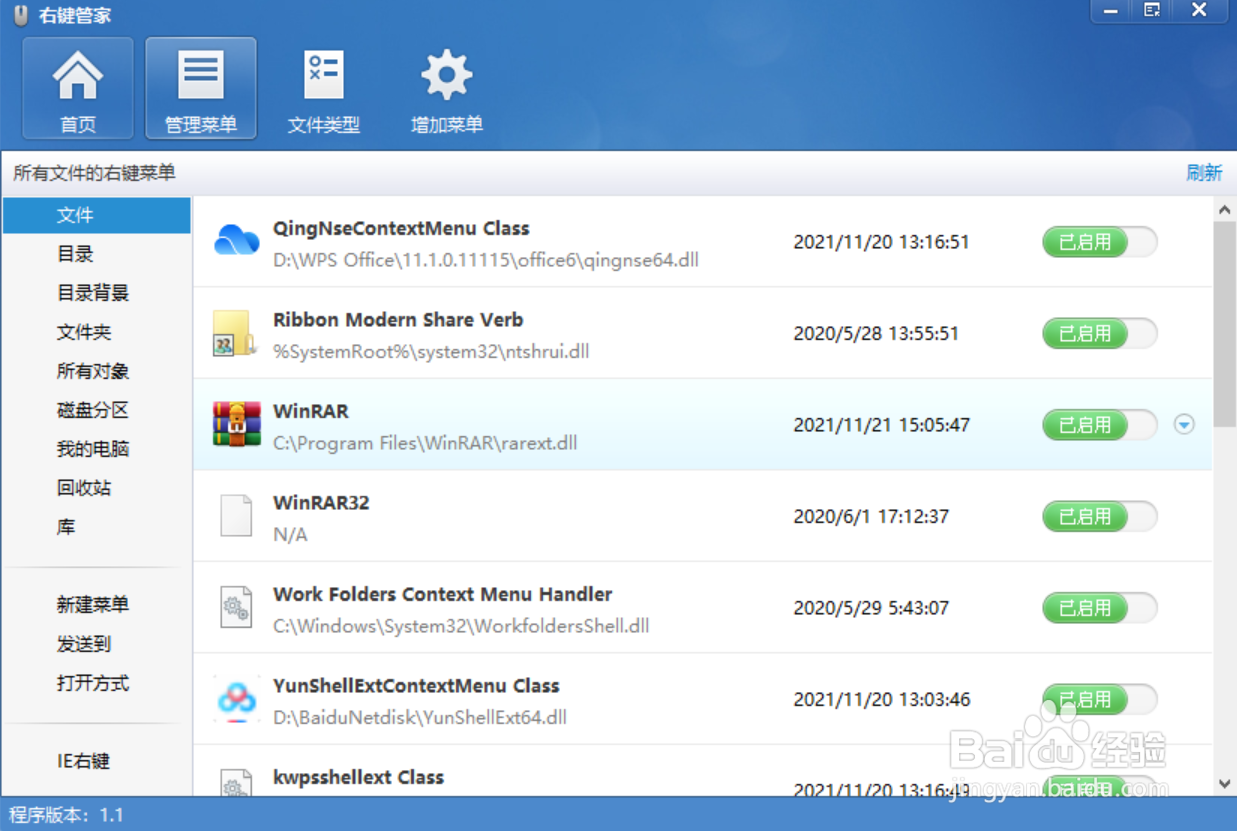Screen dimensions: 1237x831
Task: Click the QingNseContextMenu Class title
Action: (401, 228)
